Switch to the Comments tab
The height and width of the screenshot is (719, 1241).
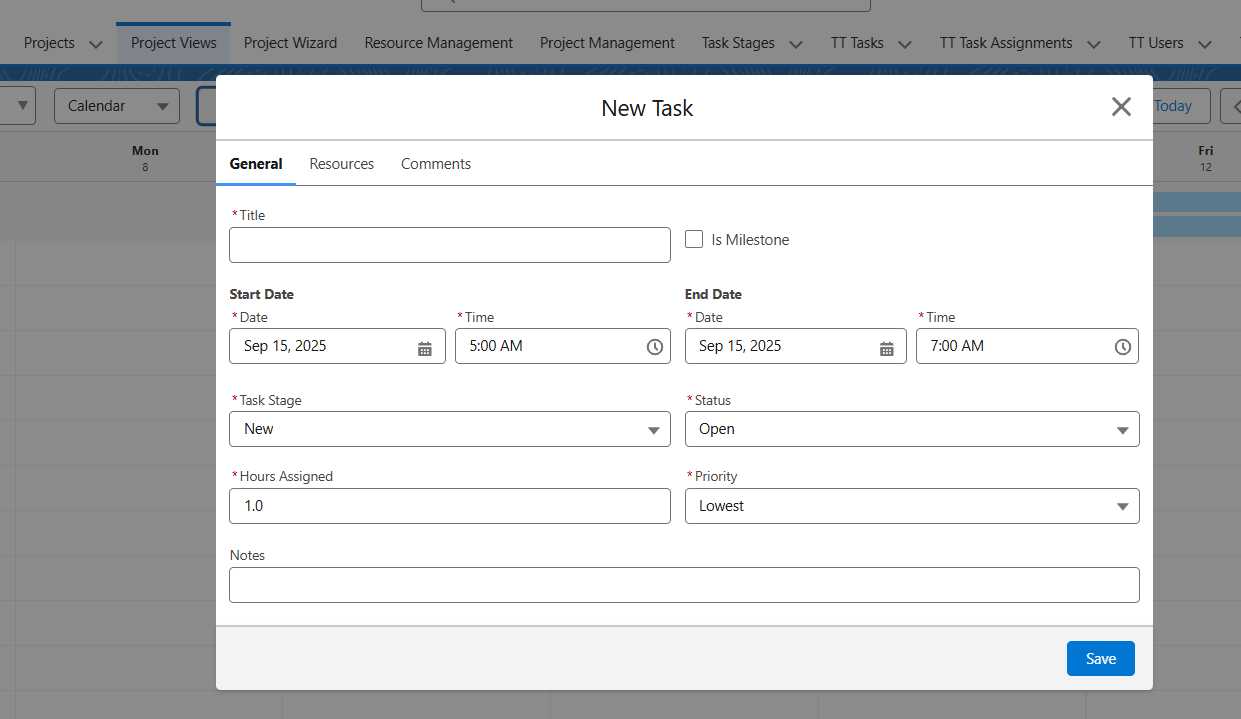click(x=436, y=164)
